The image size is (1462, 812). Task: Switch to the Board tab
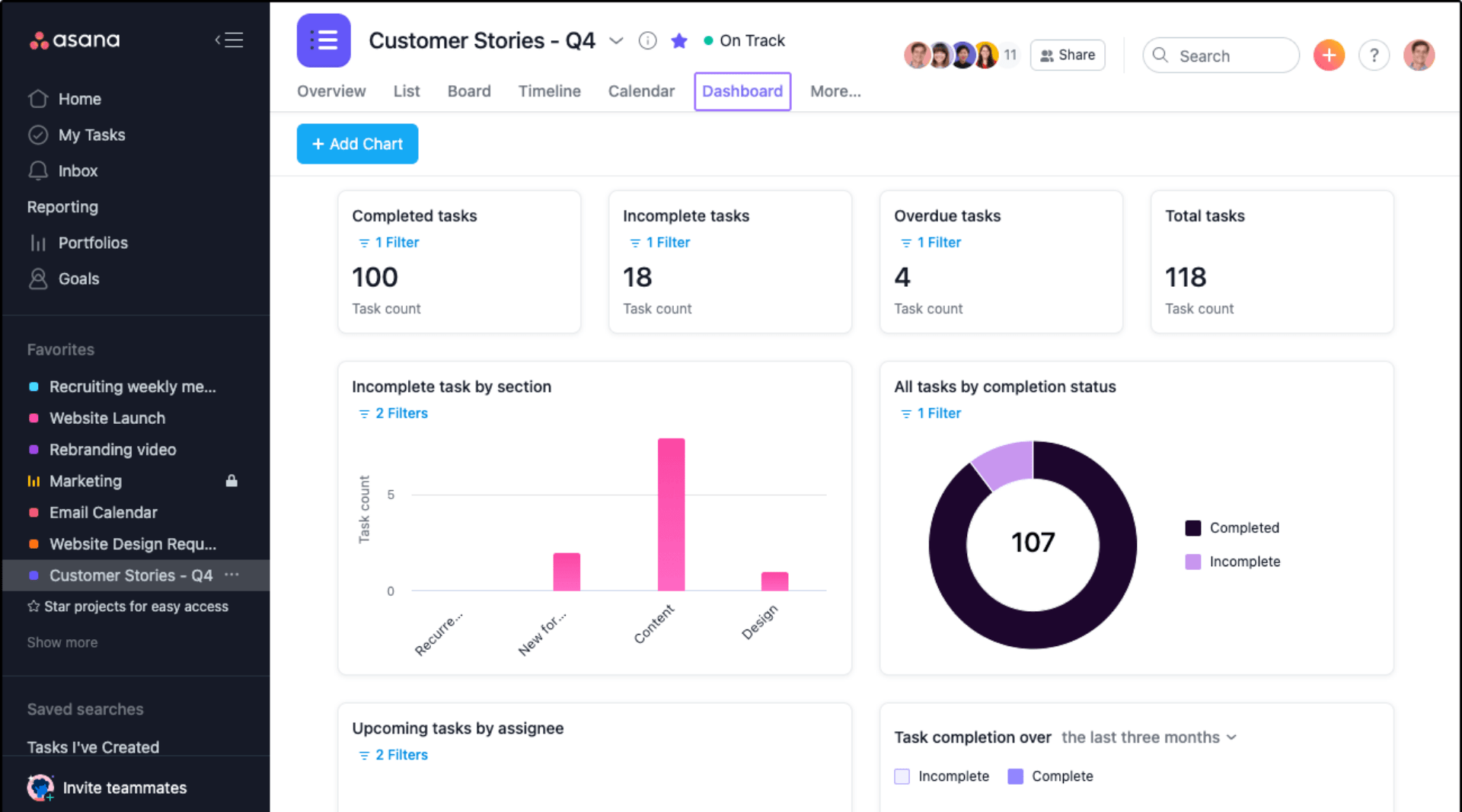(x=469, y=91)
